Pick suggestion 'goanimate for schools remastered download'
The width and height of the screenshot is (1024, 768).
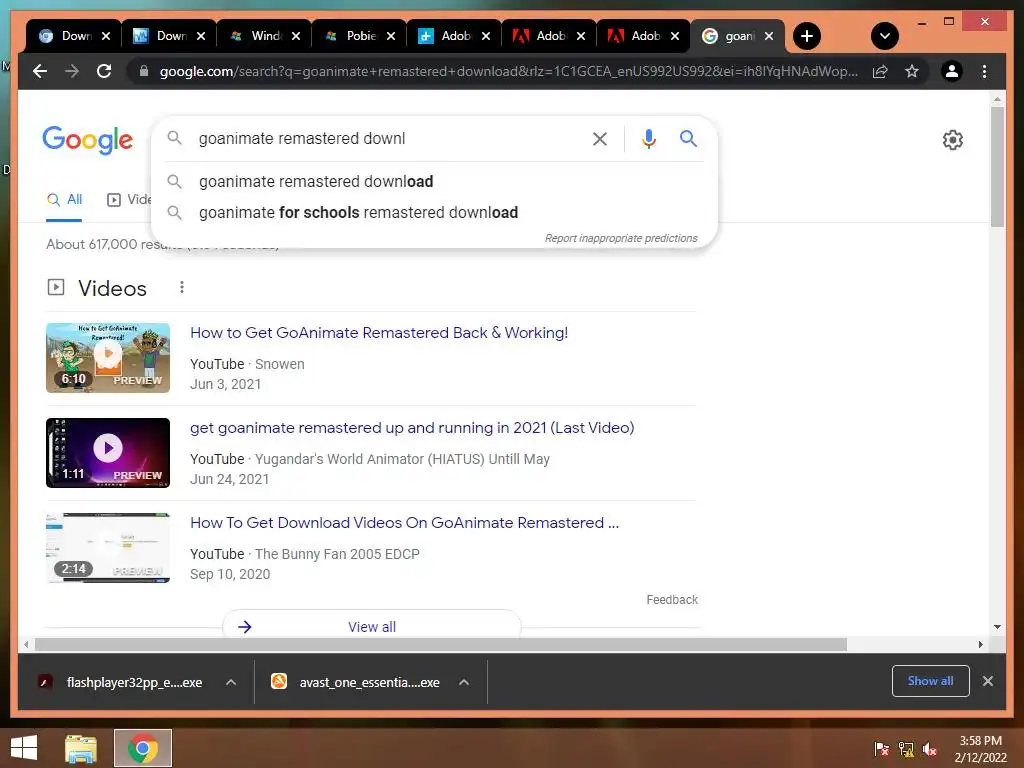click(359, 213)
